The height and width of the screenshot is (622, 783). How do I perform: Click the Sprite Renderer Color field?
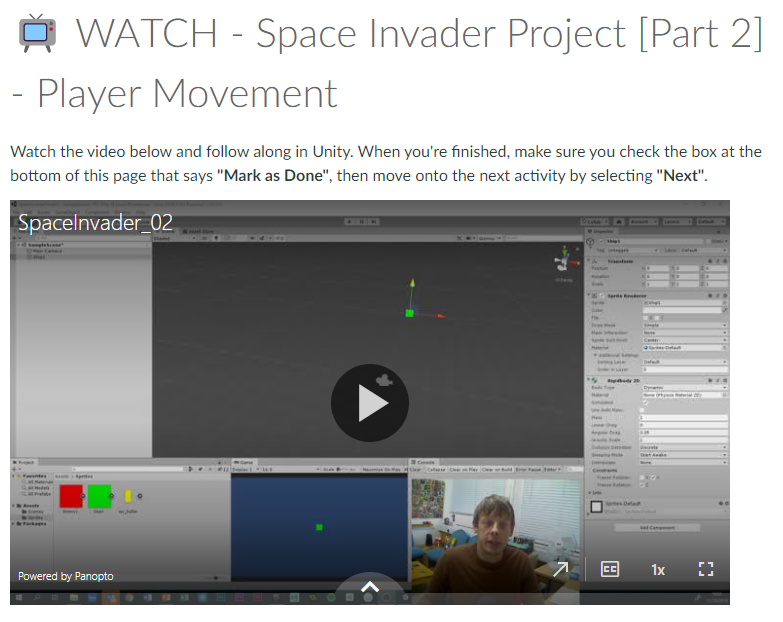(680, 310)
